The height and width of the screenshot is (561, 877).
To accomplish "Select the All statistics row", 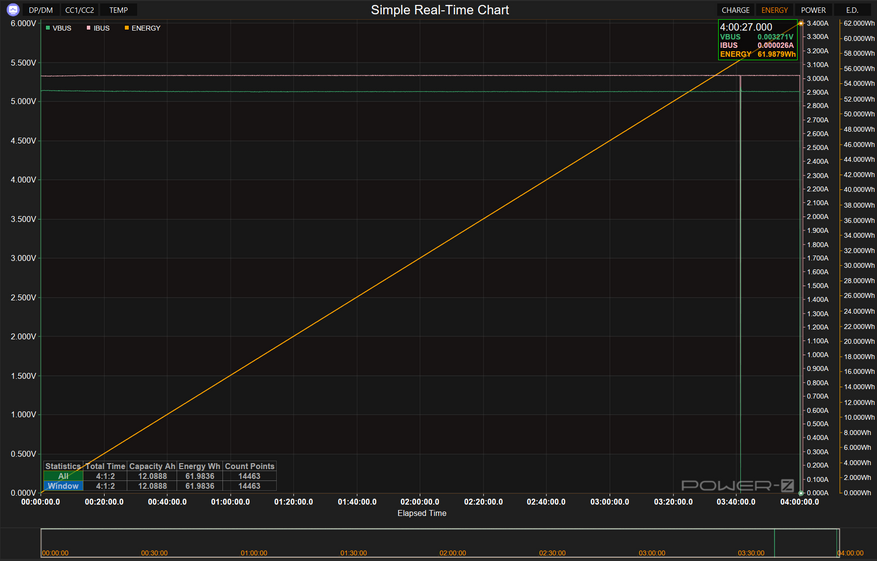I will (x=63, y=476).
